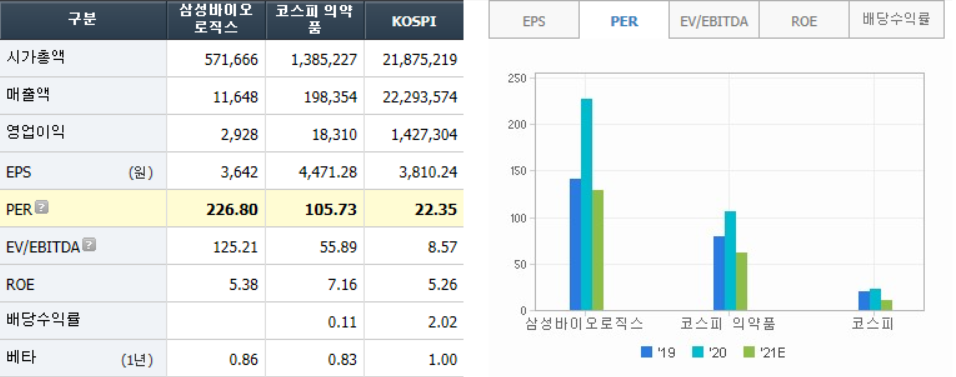Select the 영업이익 row label
This screenshot has height=377, width=956.
pos(35,132)
